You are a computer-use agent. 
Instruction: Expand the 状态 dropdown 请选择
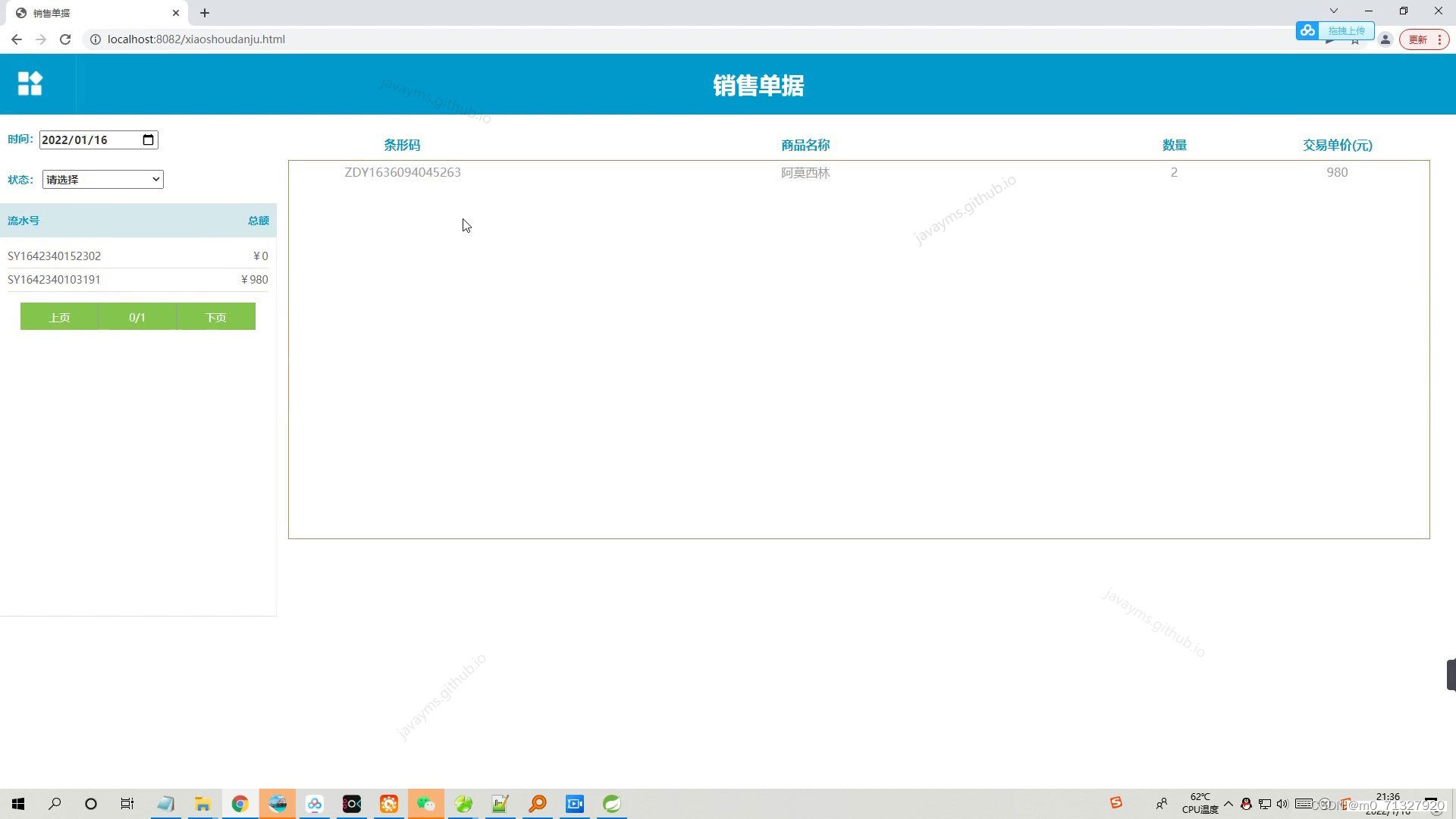point(103,180)
